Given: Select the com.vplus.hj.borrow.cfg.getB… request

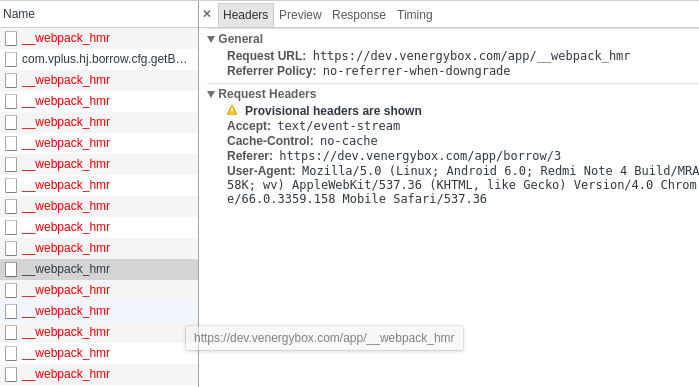Looking at the screenshot, I should [99, 59].
